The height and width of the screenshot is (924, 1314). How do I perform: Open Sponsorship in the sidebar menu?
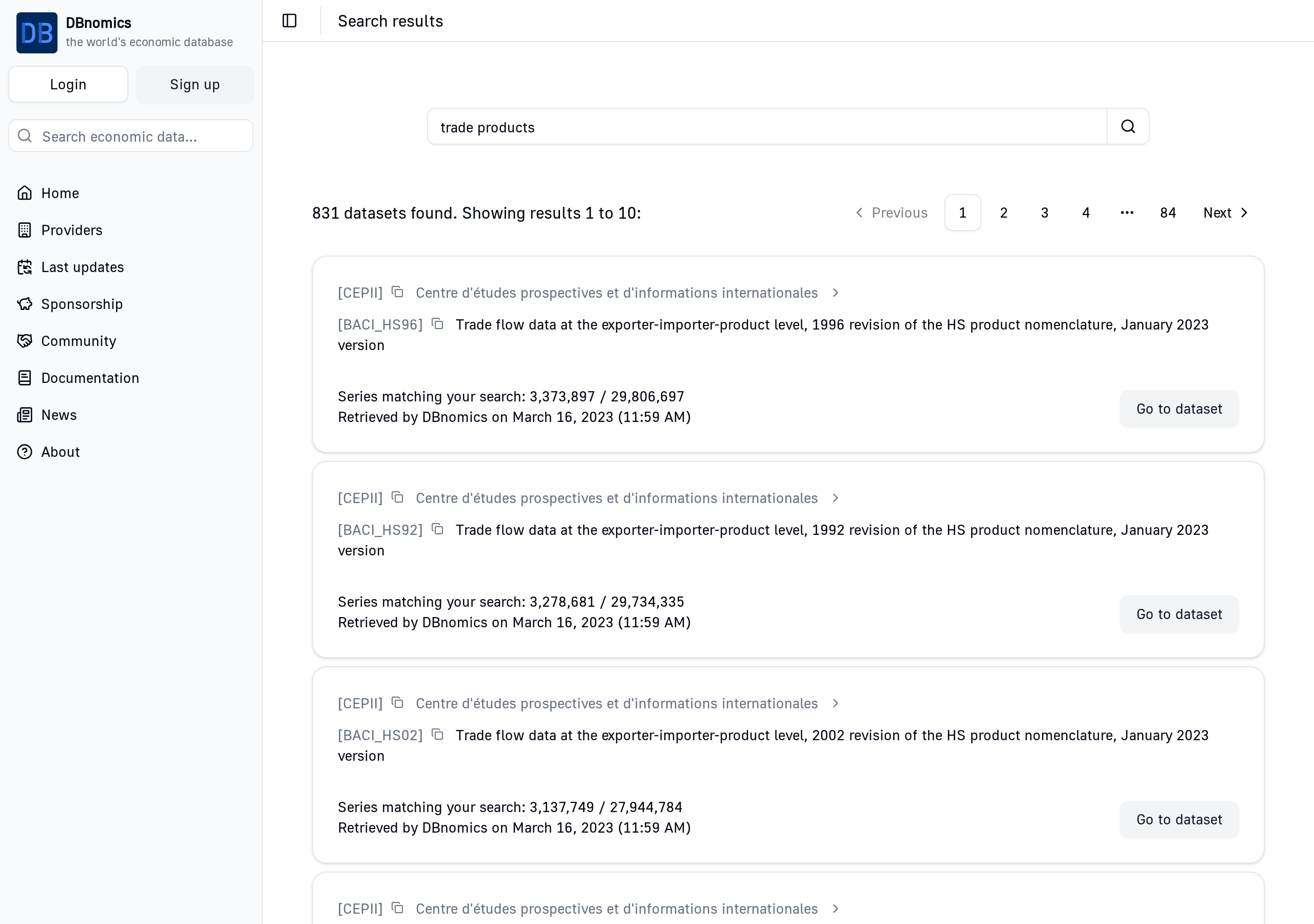click(x=131, y=304)
